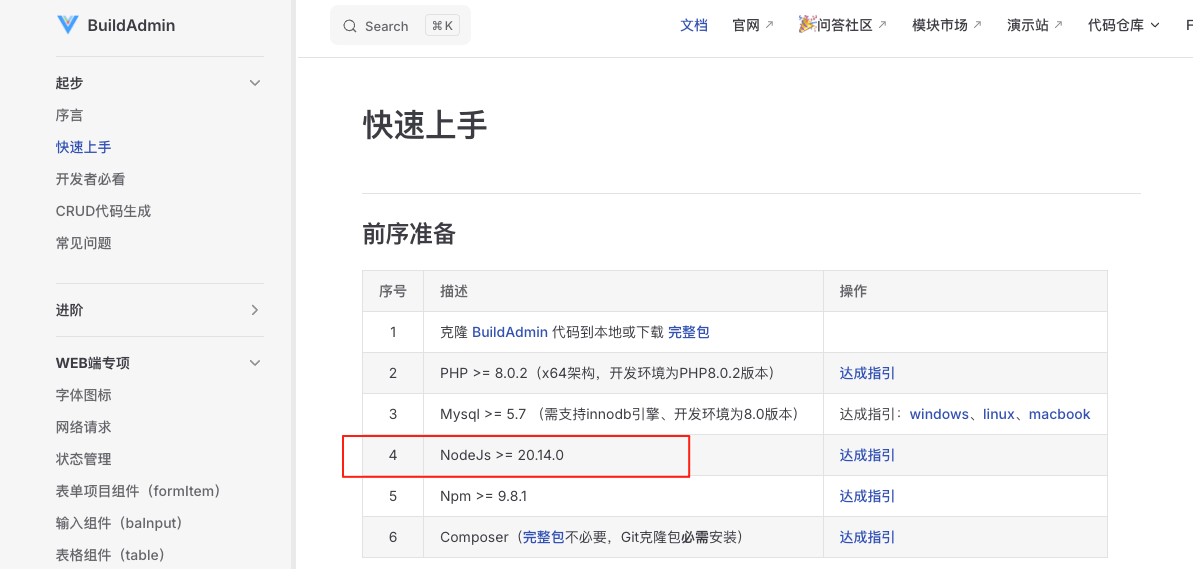1193x569 pixels.
Task: Open 达成指引 link in the NodeJs row
Action: point(867,456)
